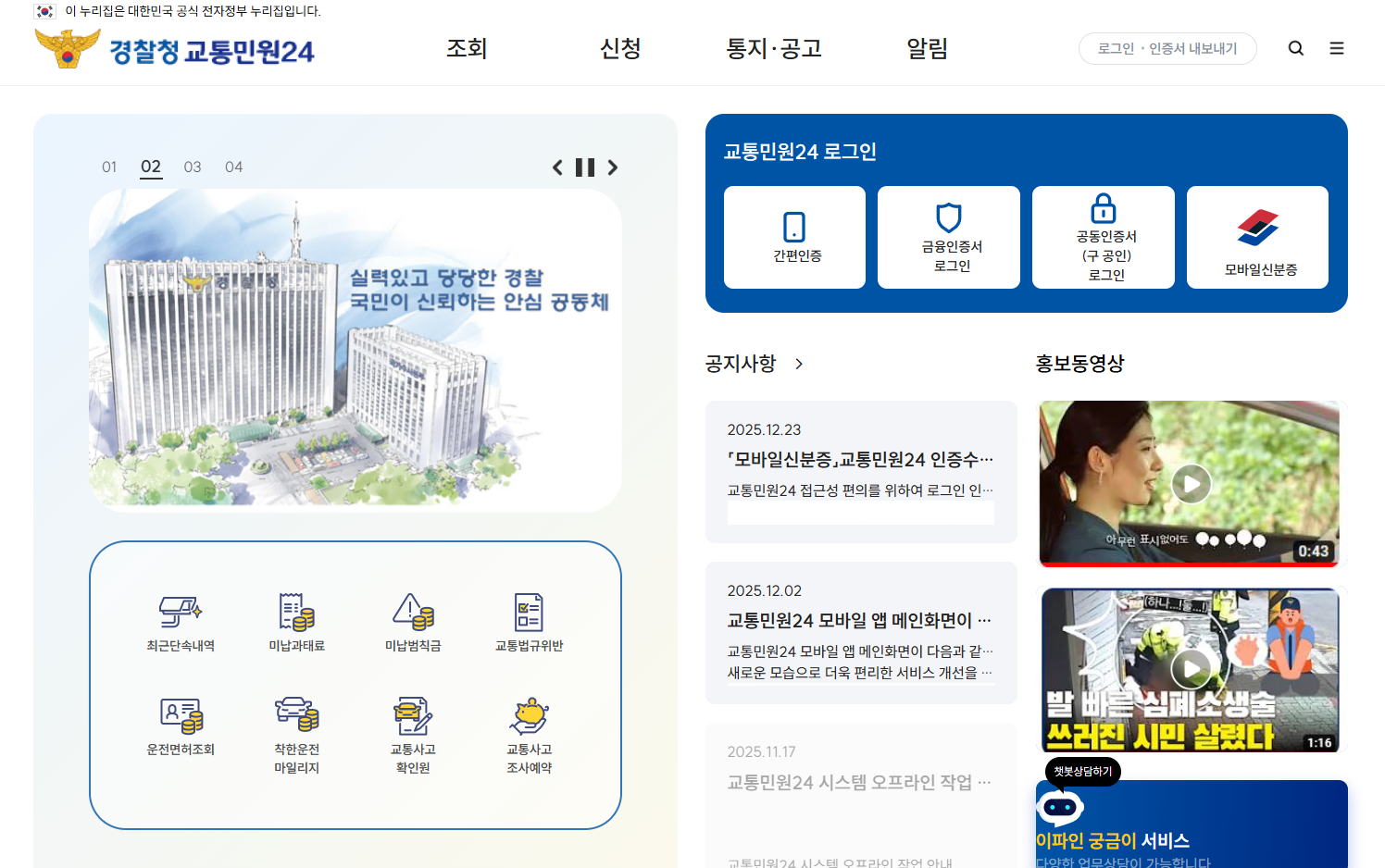Viewport: 1385px width, 868px height.
Task: Click the 홍보동영상 heading
Action: tap(1079, 364)
